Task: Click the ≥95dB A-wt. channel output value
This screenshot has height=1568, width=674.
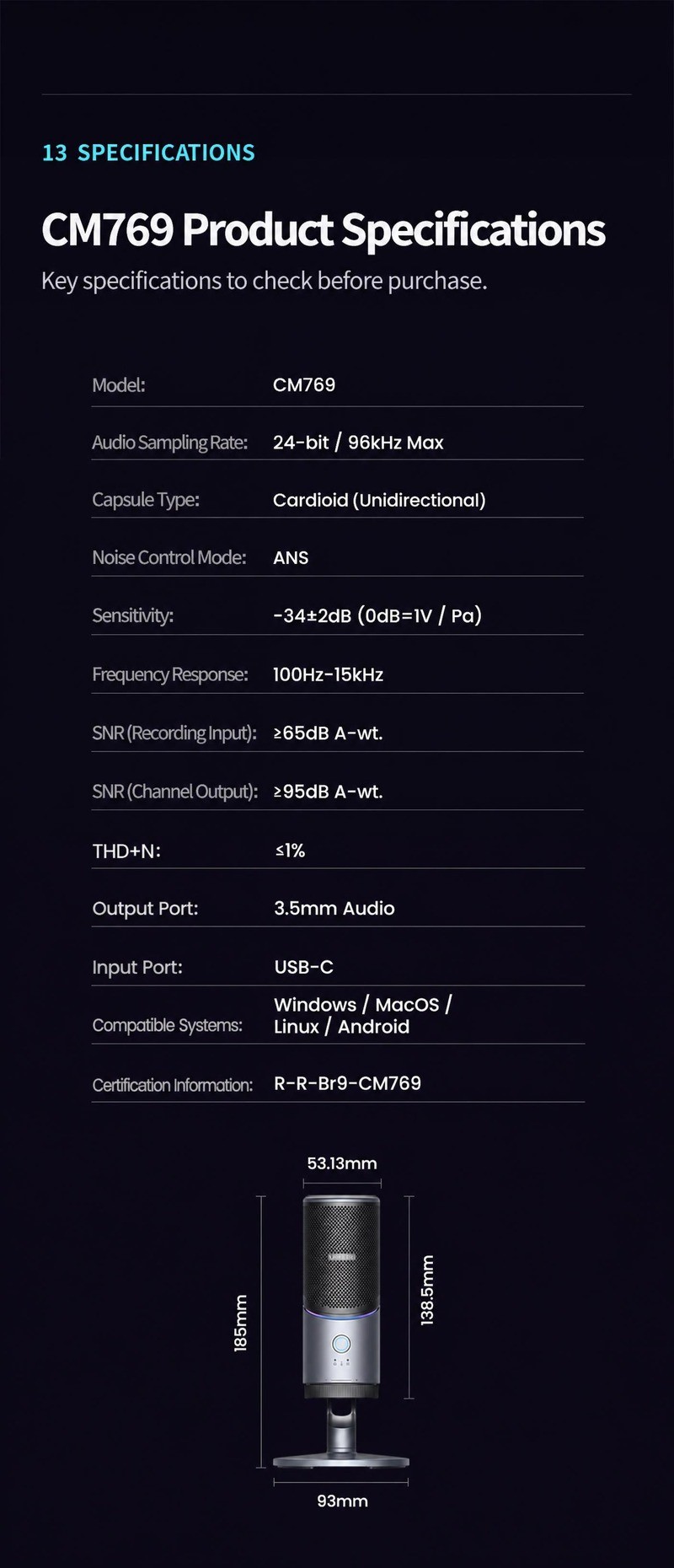Action: coord(328,792)
